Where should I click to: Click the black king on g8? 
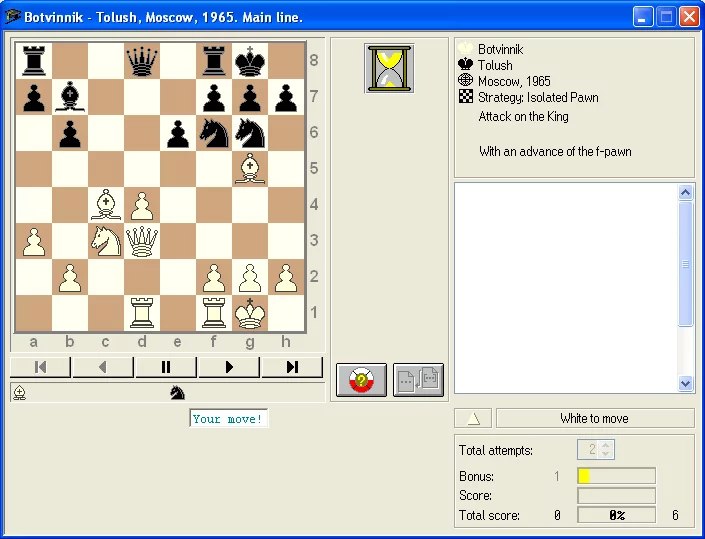pos(250,61)
